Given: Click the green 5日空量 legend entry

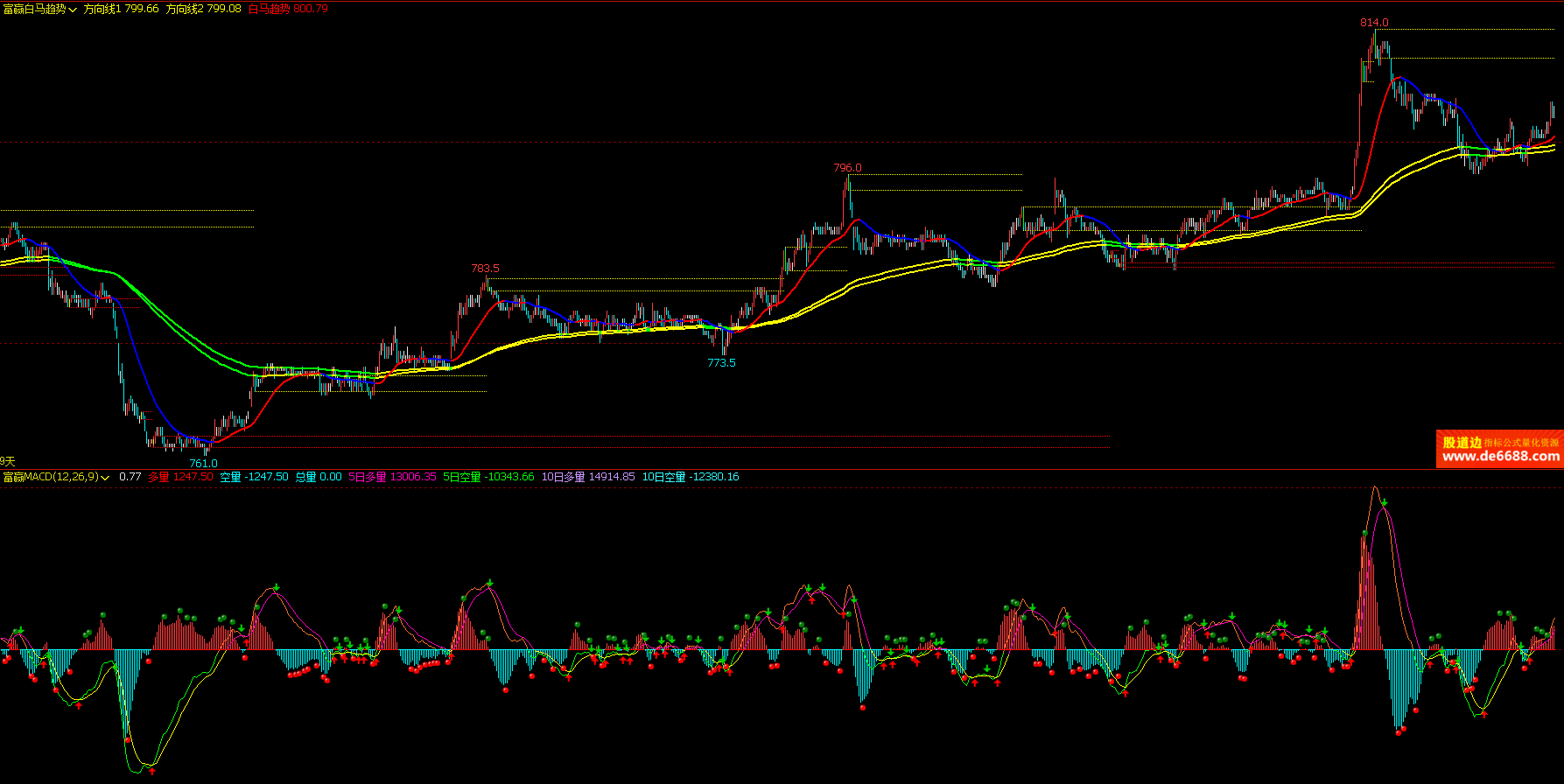Looking at the screenshot, I should coord(488,477).
